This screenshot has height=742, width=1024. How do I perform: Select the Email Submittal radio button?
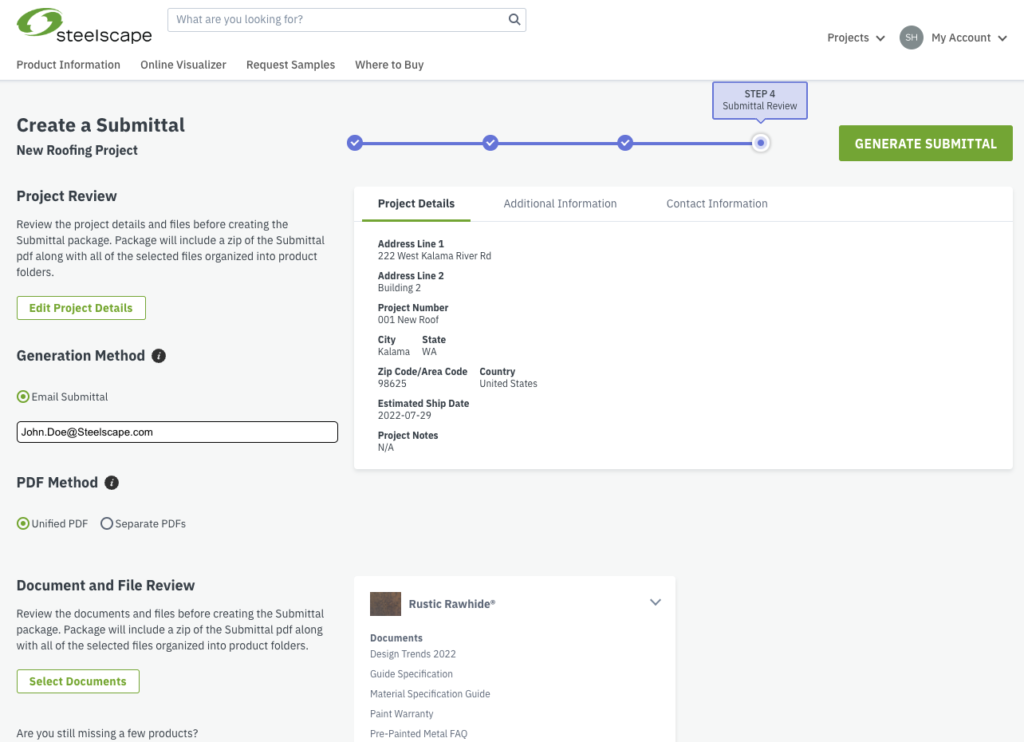click(x=23, y=396)
